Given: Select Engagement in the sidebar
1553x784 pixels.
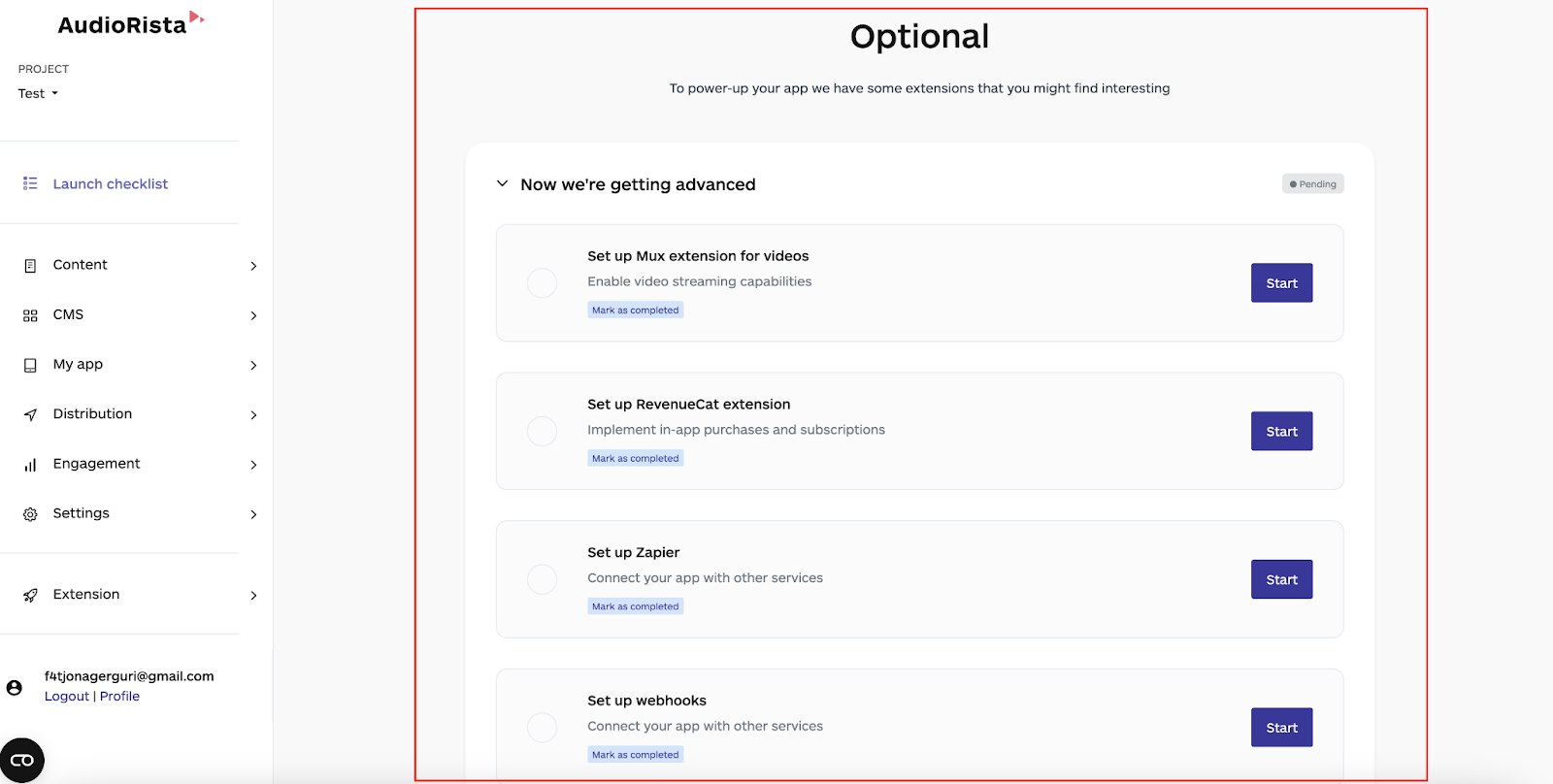Looking at the screenshot, I should (96, 463).
